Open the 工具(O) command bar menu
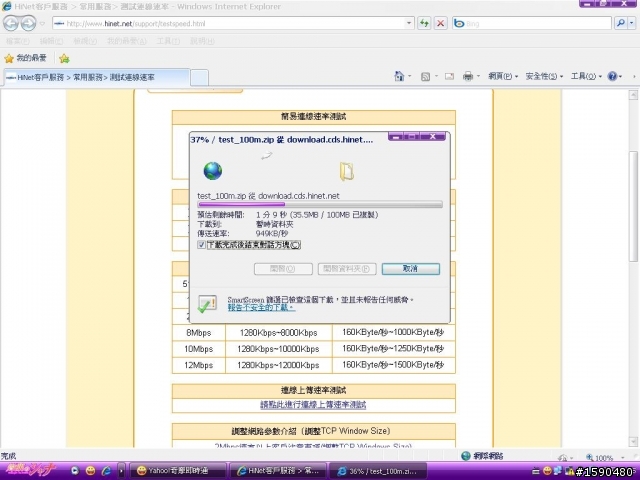The height and width of the screenshot is (480, 640). [586, 76]
